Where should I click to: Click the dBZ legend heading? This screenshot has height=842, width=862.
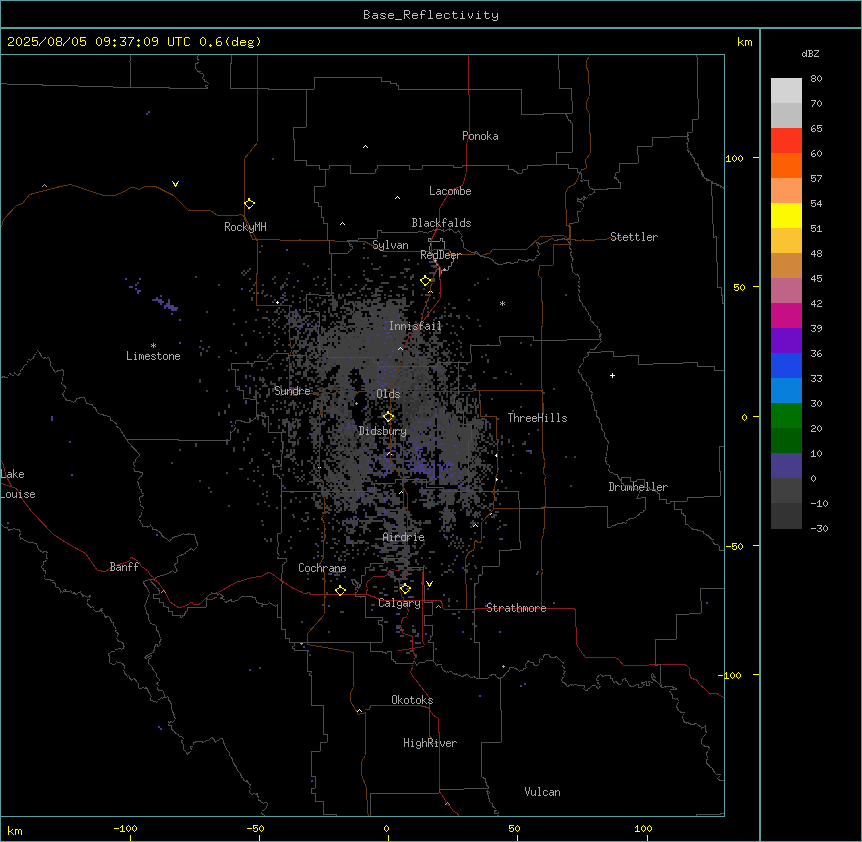810,53
